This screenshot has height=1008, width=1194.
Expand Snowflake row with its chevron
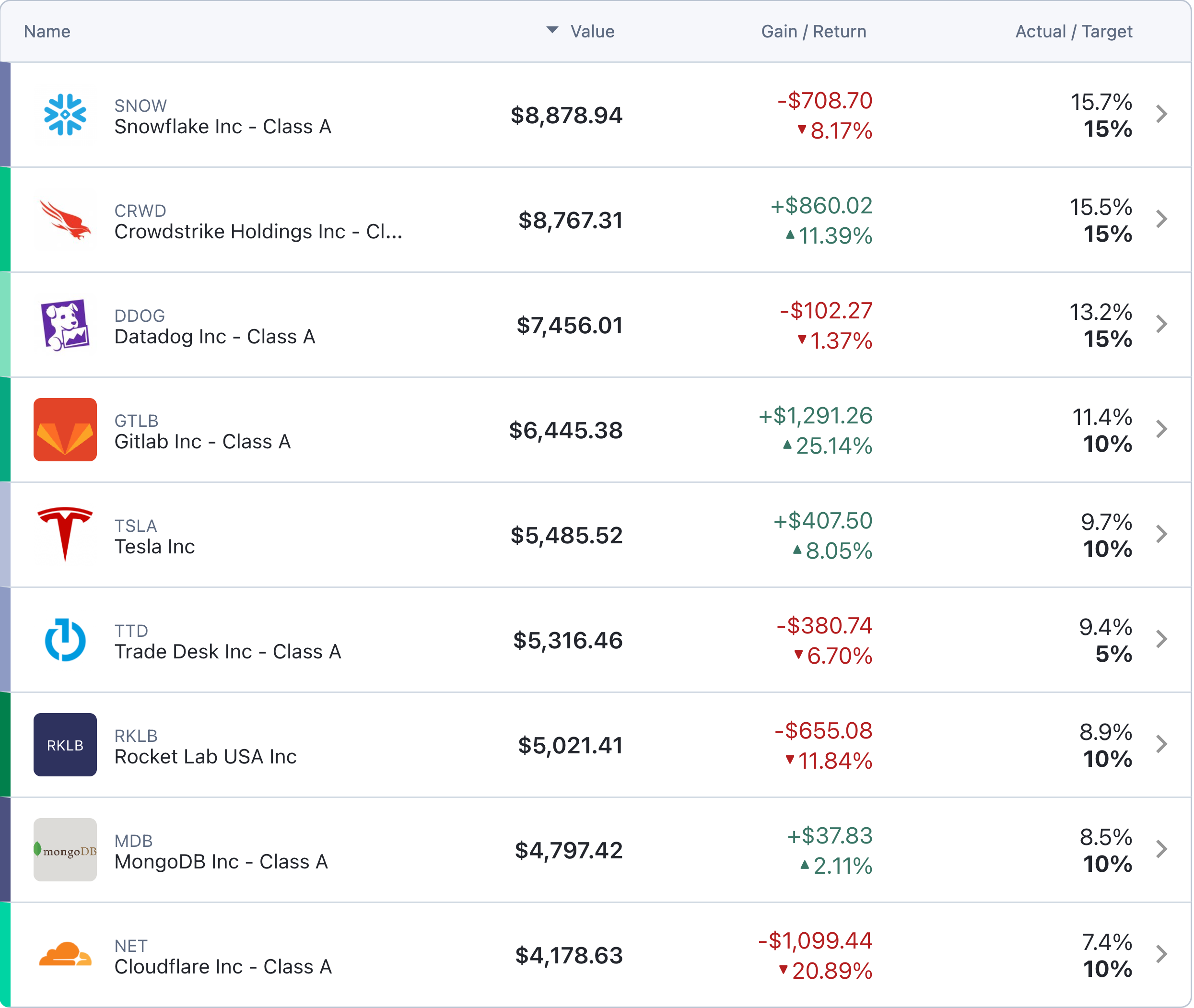pos(1161,114)
